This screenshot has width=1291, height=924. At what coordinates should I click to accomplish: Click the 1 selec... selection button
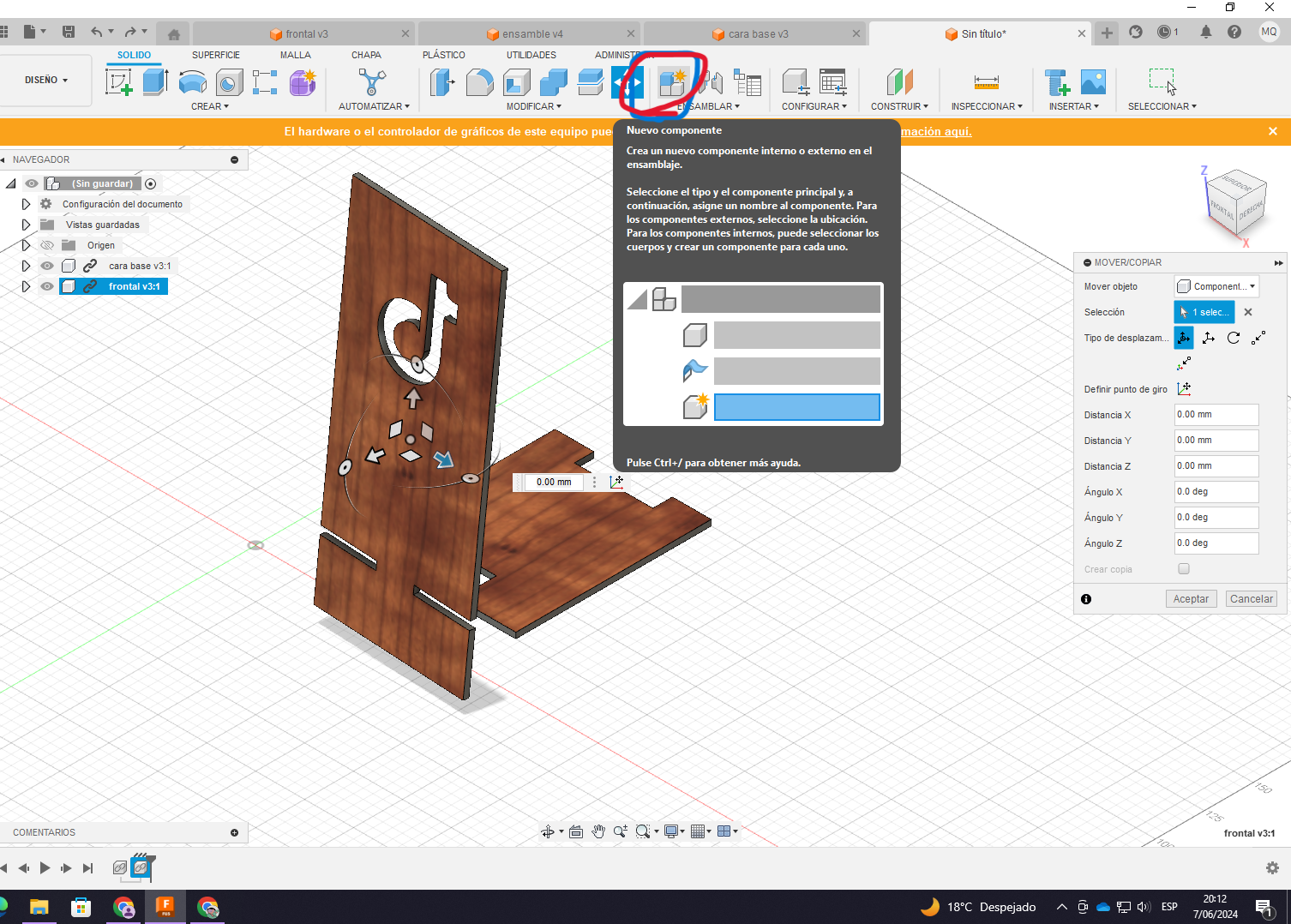point(1204,312)
